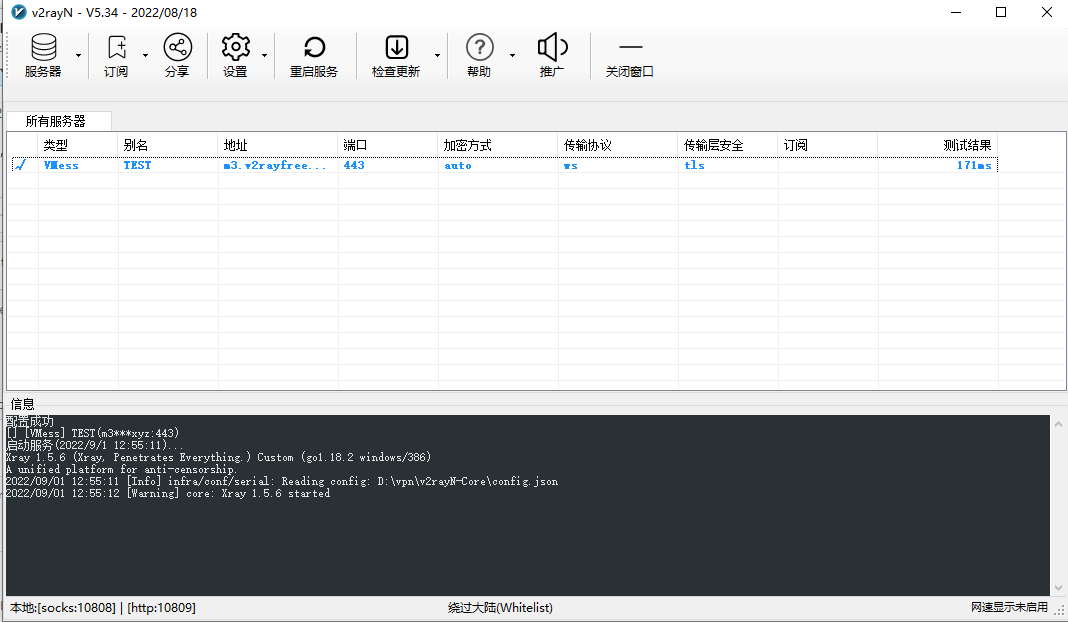Viewport: 1068px width, 622px height.
Task: Open the 设置 (Settings) gear icon
Action: [235, 47]
